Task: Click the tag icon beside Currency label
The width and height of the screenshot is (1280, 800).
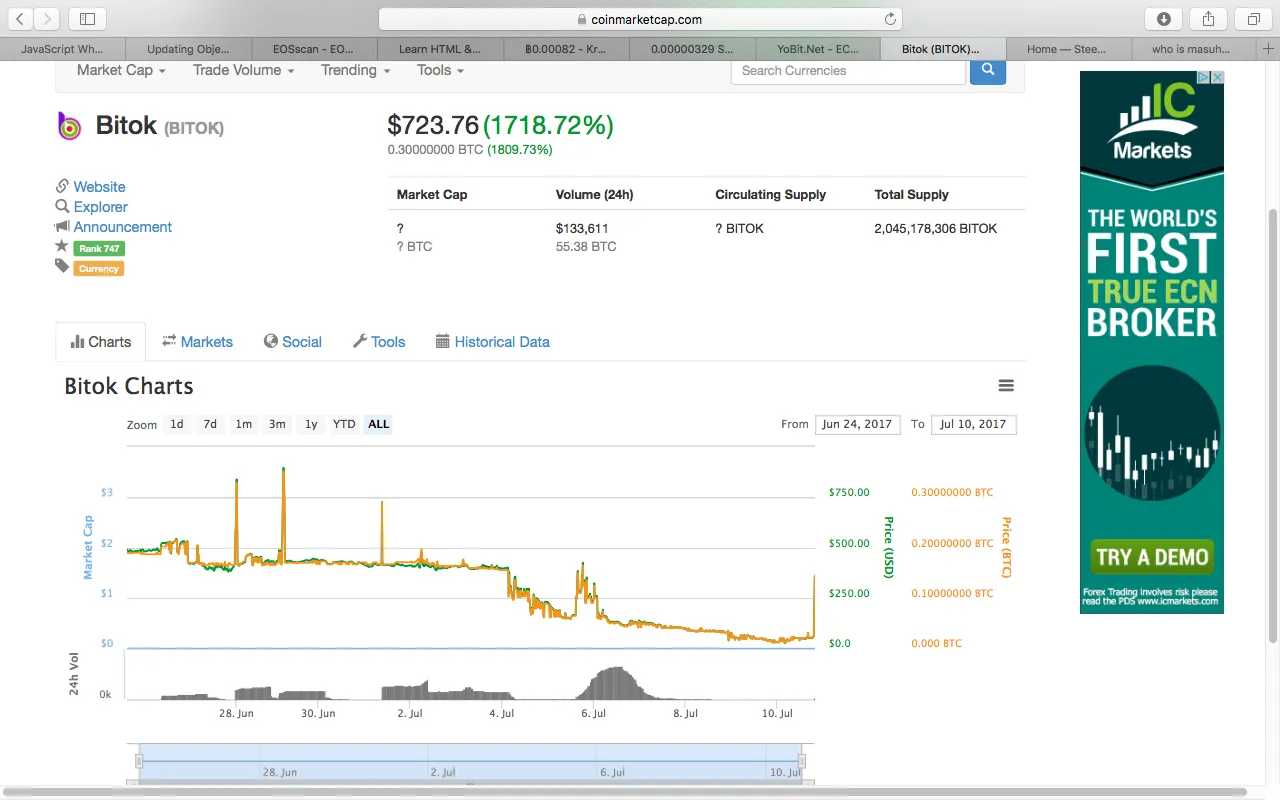Action: click(x=62, y=266)
